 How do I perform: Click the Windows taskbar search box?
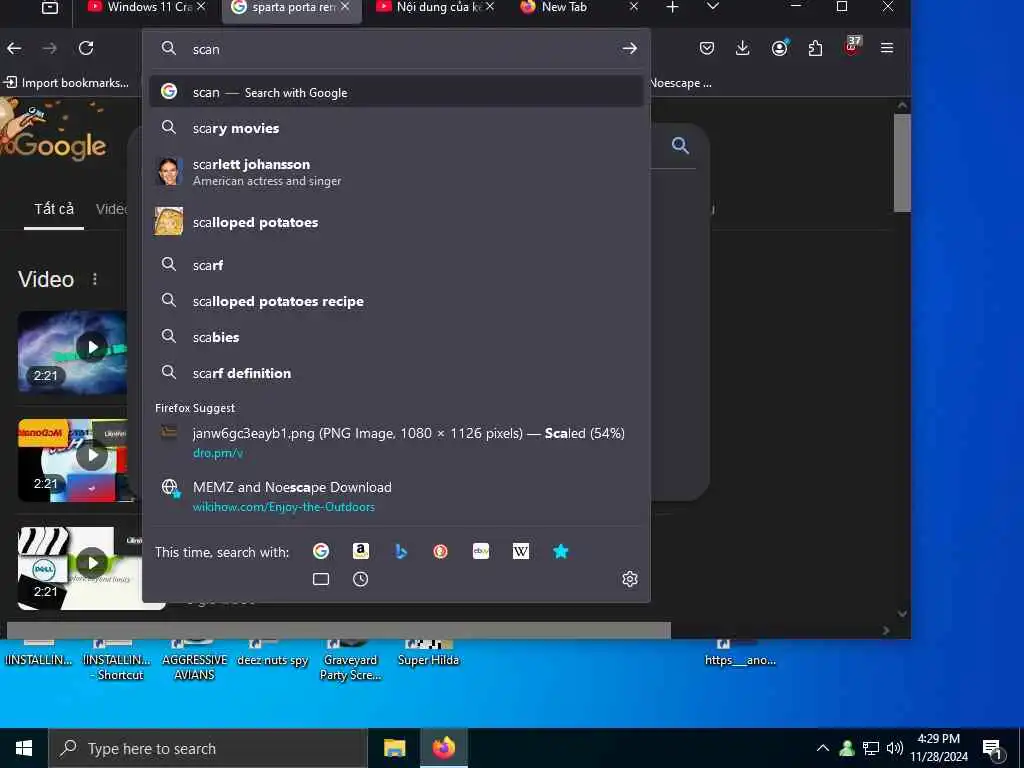click(208, 748)
